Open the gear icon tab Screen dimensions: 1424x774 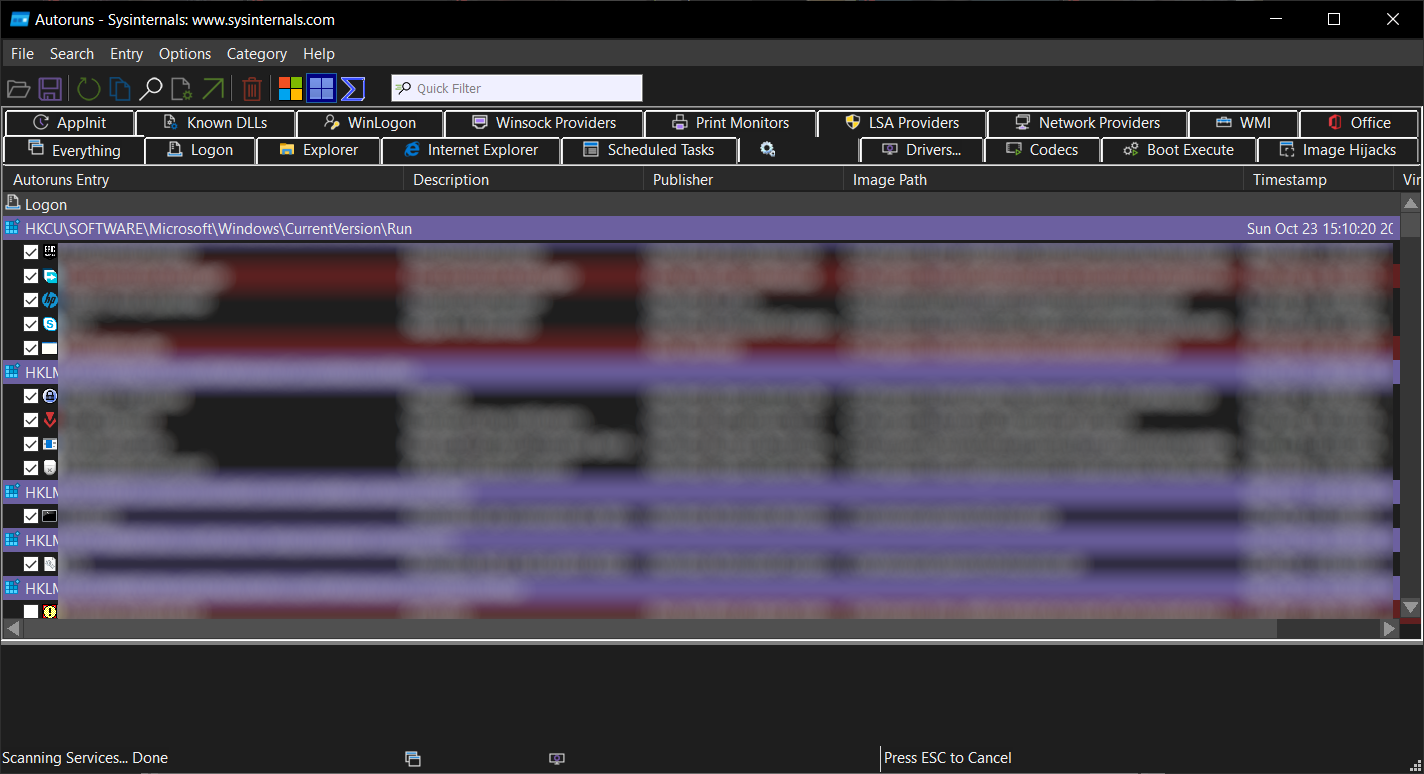767,150
